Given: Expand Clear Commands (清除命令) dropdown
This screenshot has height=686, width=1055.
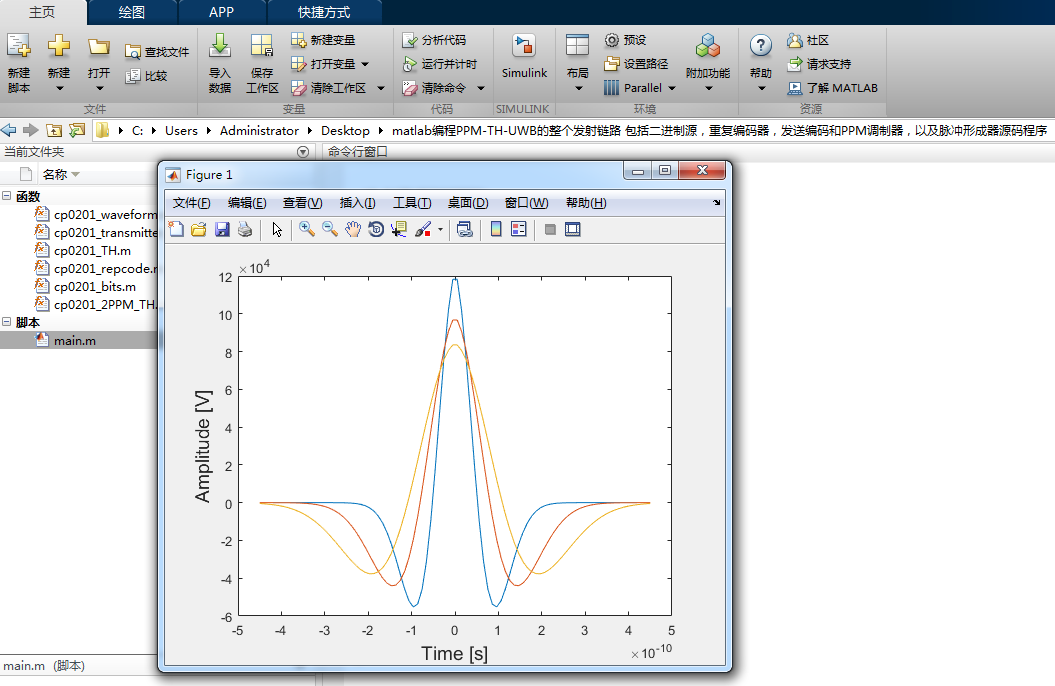Looking at the screenshot, I should tap(481, 88).
